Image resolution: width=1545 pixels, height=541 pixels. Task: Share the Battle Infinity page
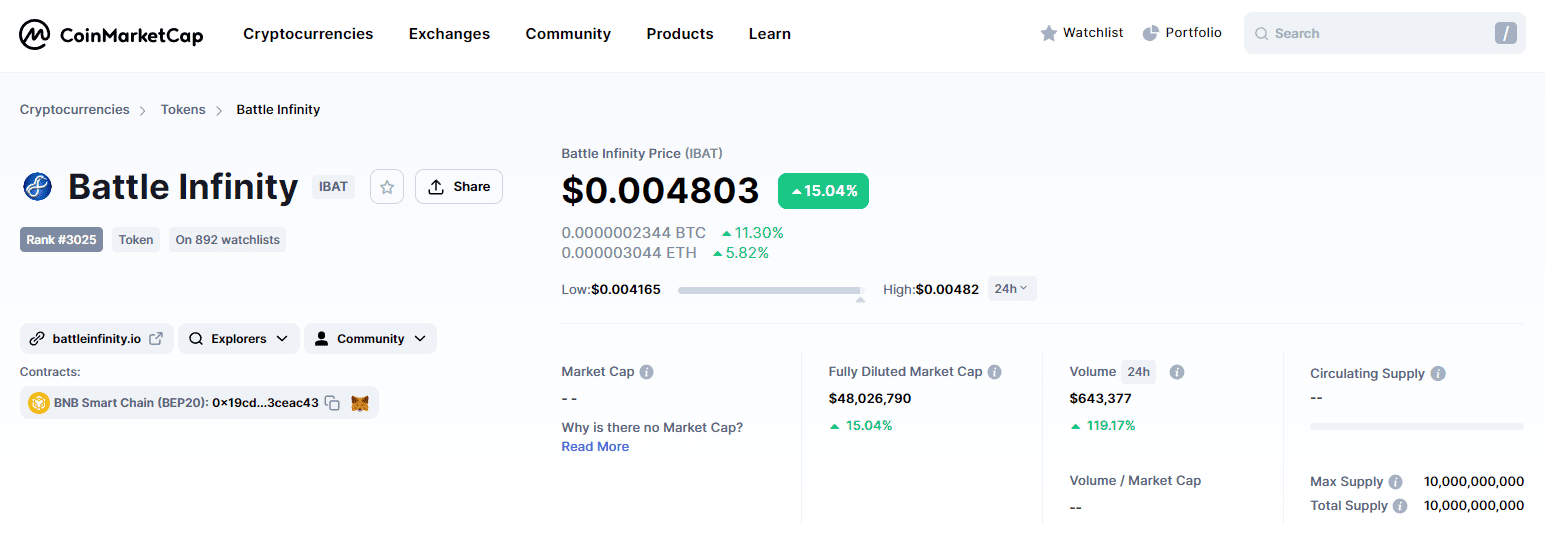[459, 187]
